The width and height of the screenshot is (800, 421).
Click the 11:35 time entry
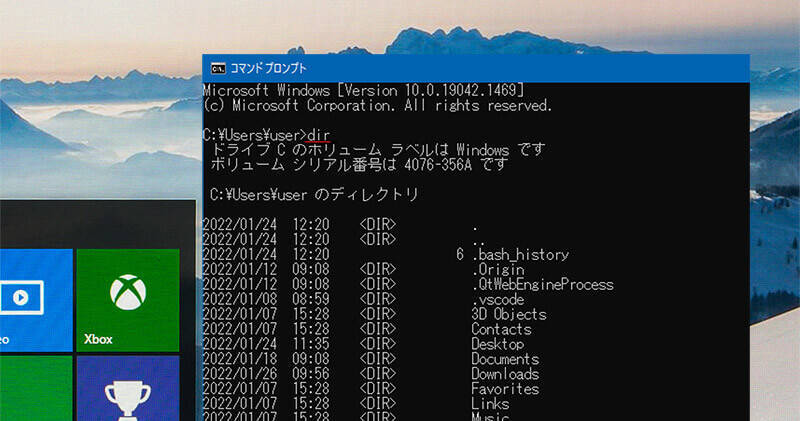click(x=311, y=344)
